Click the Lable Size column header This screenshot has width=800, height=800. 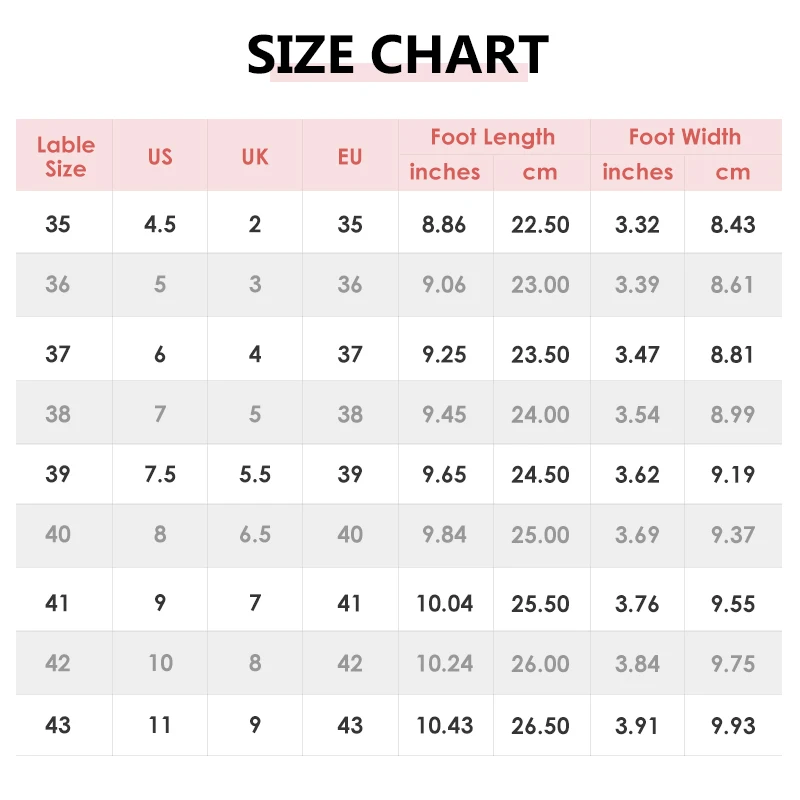(65, 157)
